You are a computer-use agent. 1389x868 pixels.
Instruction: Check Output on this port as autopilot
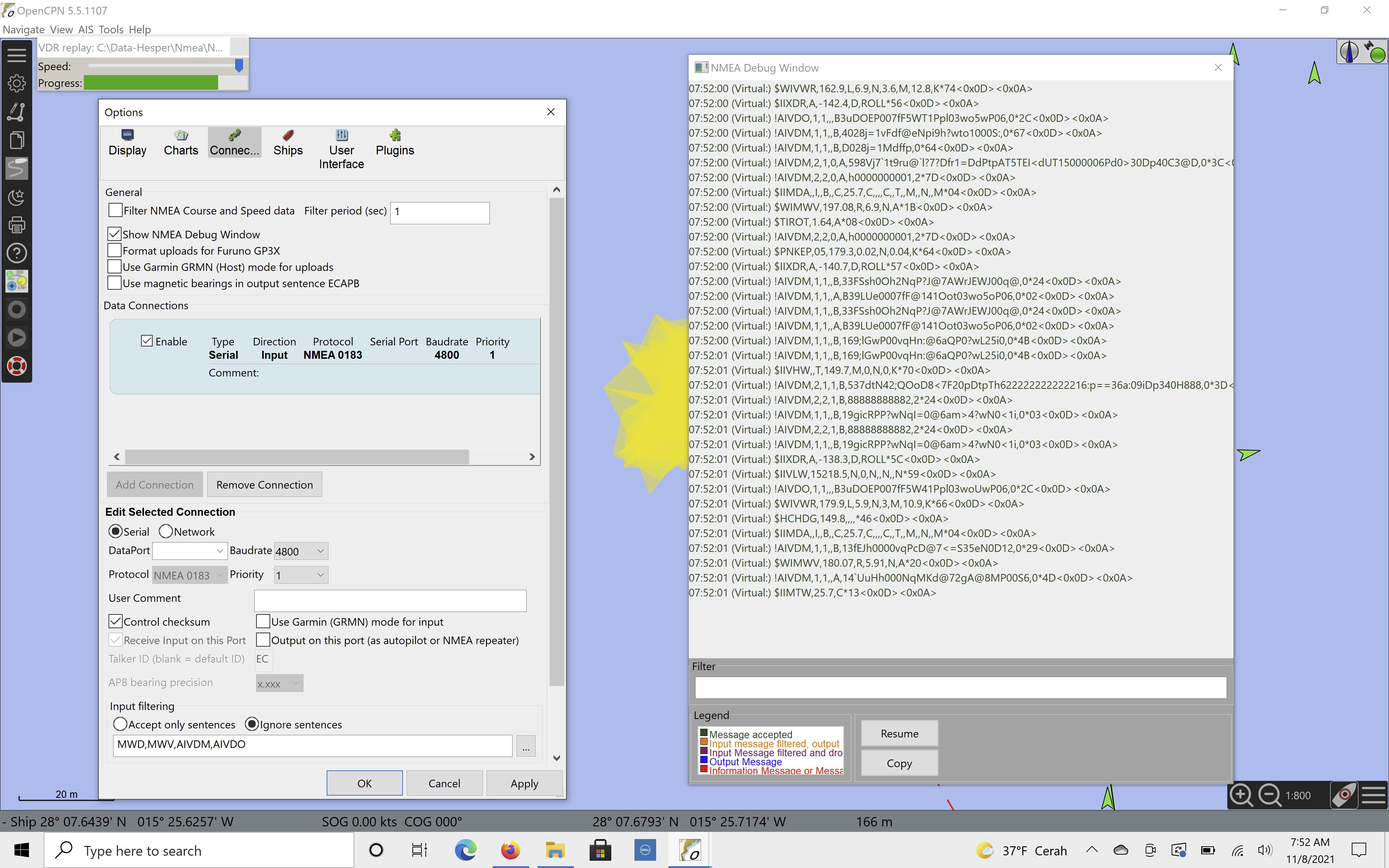coord(263,639)
